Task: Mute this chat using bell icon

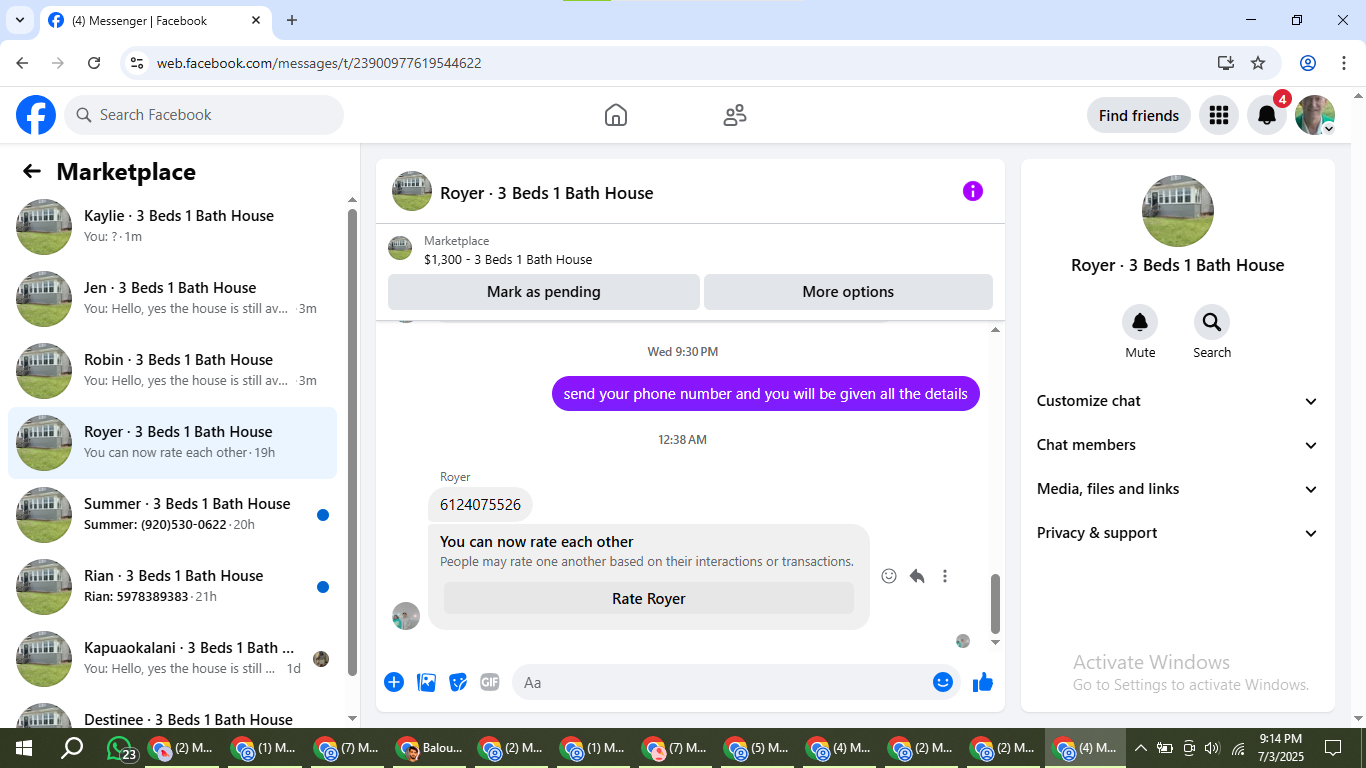Action: tap(1140, 322)
